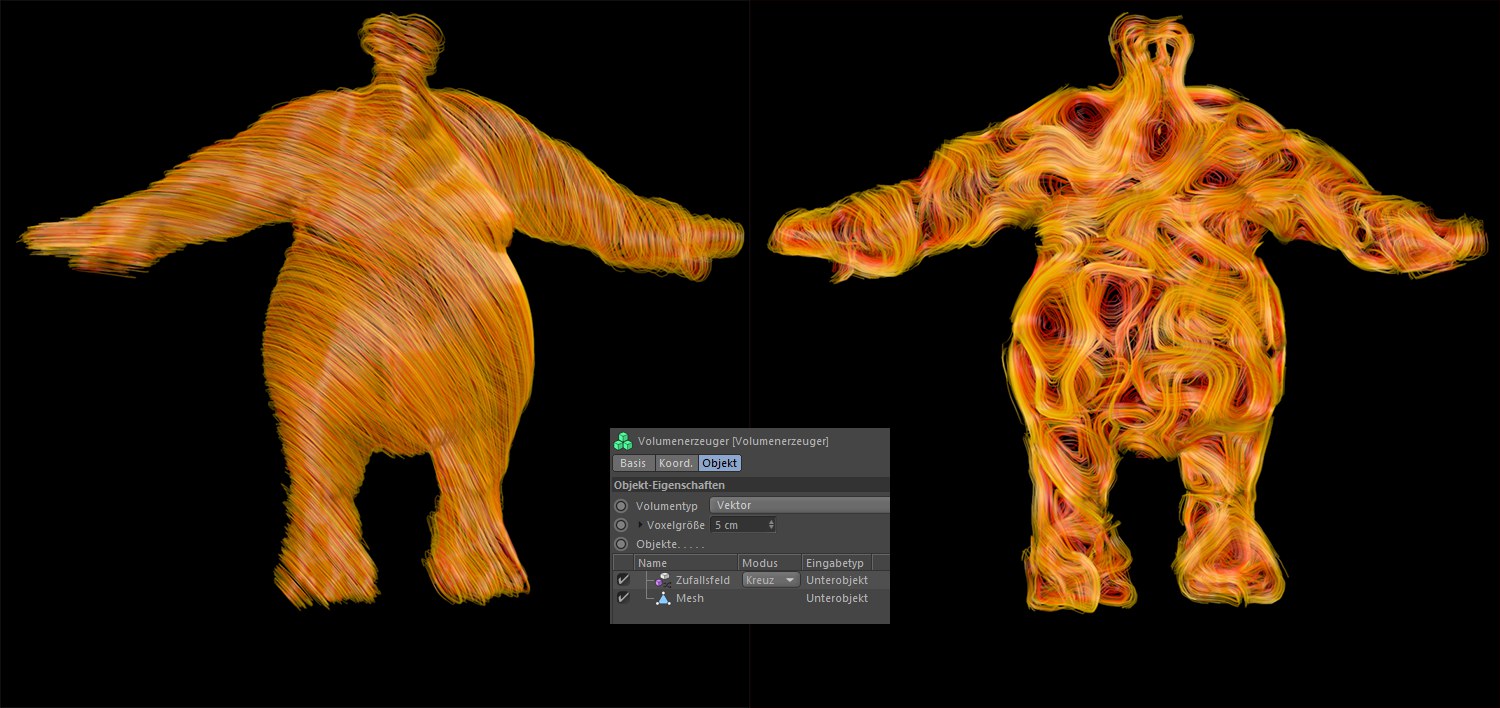
Task: Click the Zufallsfeld random field icon
Action: tap(662, 580)
